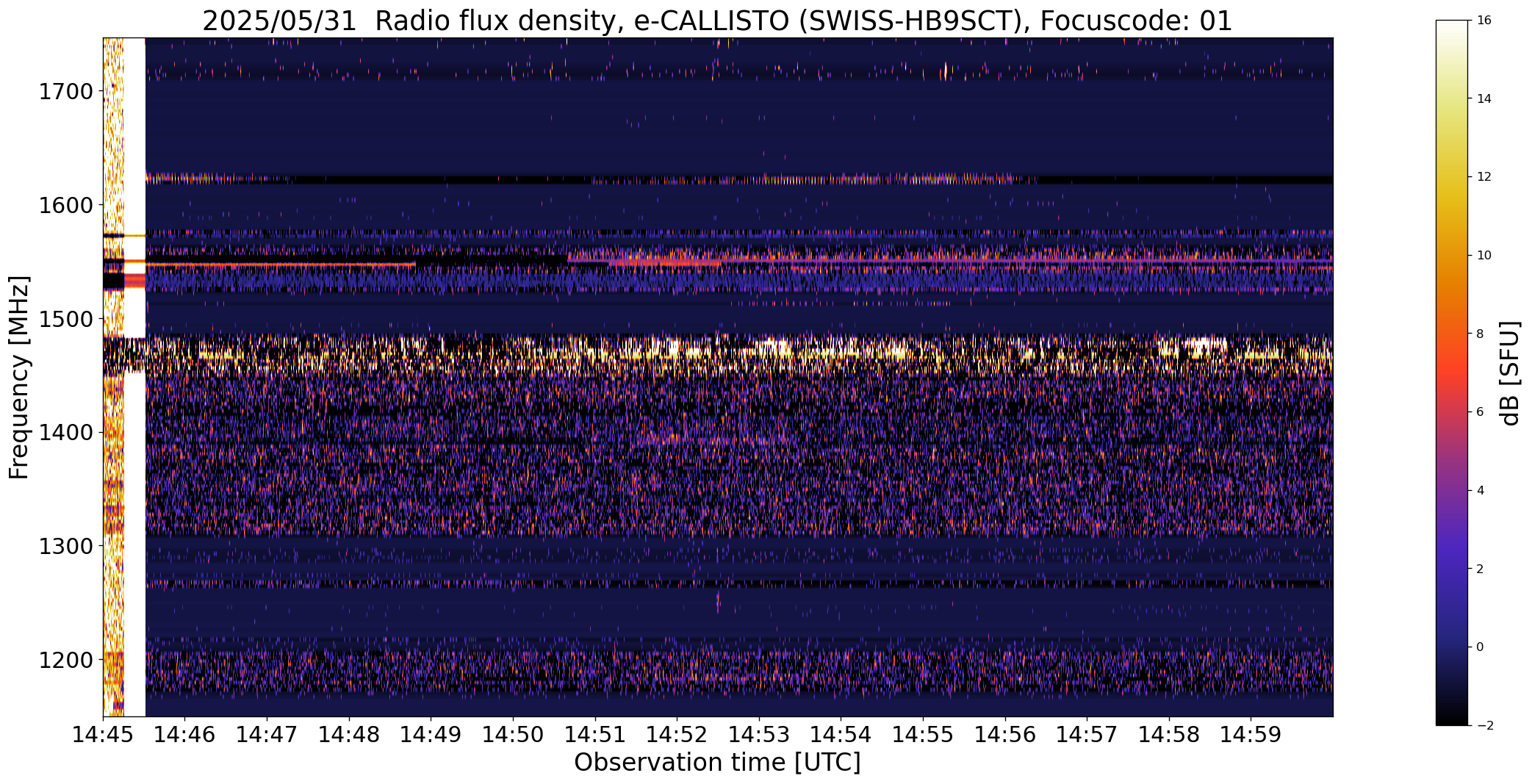Click the colorbar gradient scale

pos(1452,373)
